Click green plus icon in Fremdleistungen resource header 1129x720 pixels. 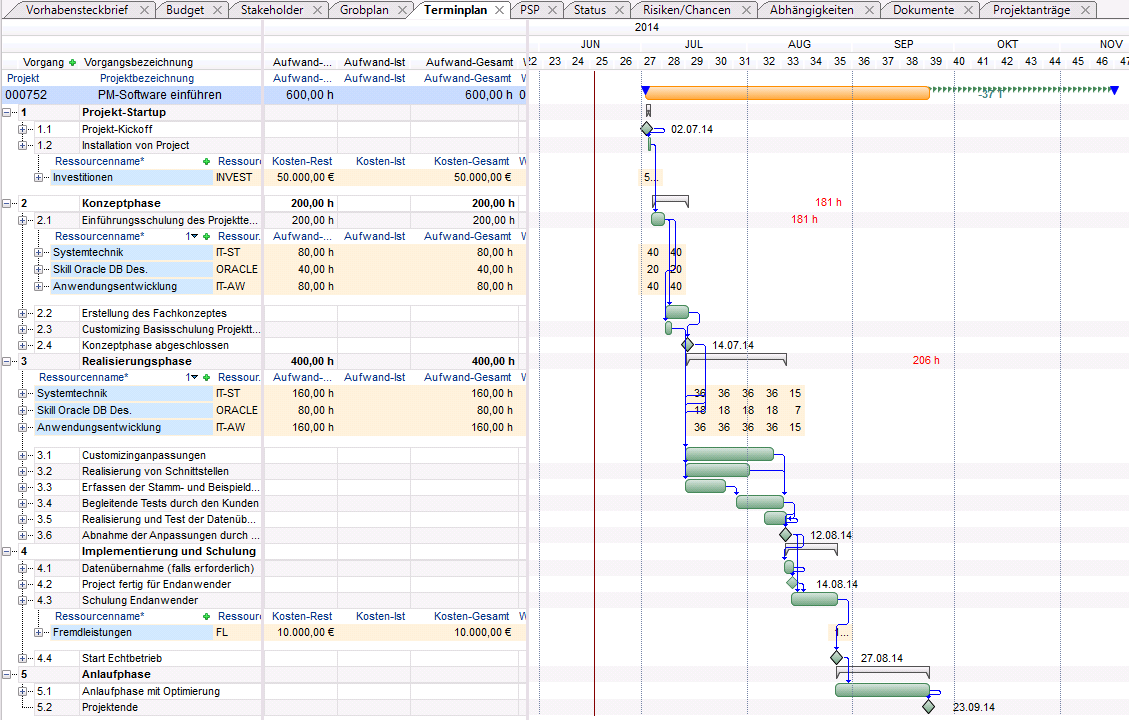(x=207, y=617)
